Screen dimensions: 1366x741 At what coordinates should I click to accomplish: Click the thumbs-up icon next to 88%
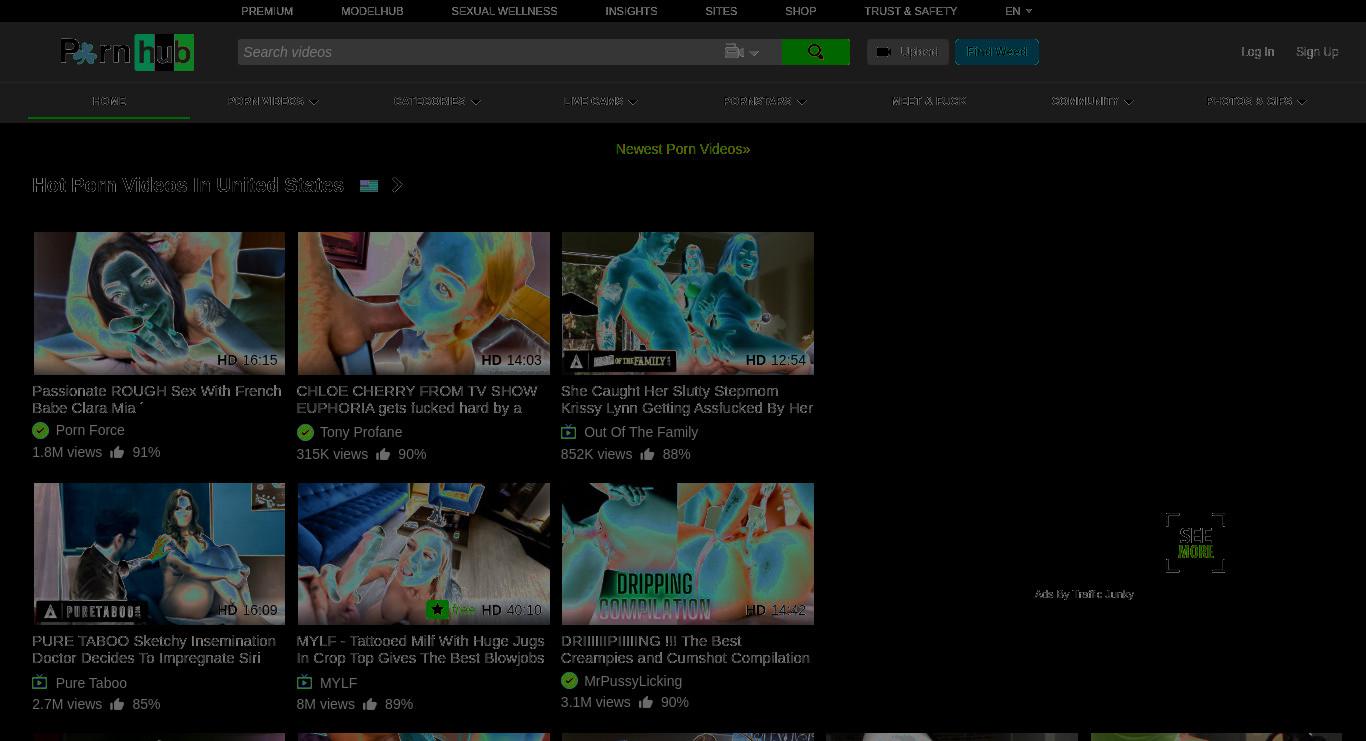click(647, 454)
